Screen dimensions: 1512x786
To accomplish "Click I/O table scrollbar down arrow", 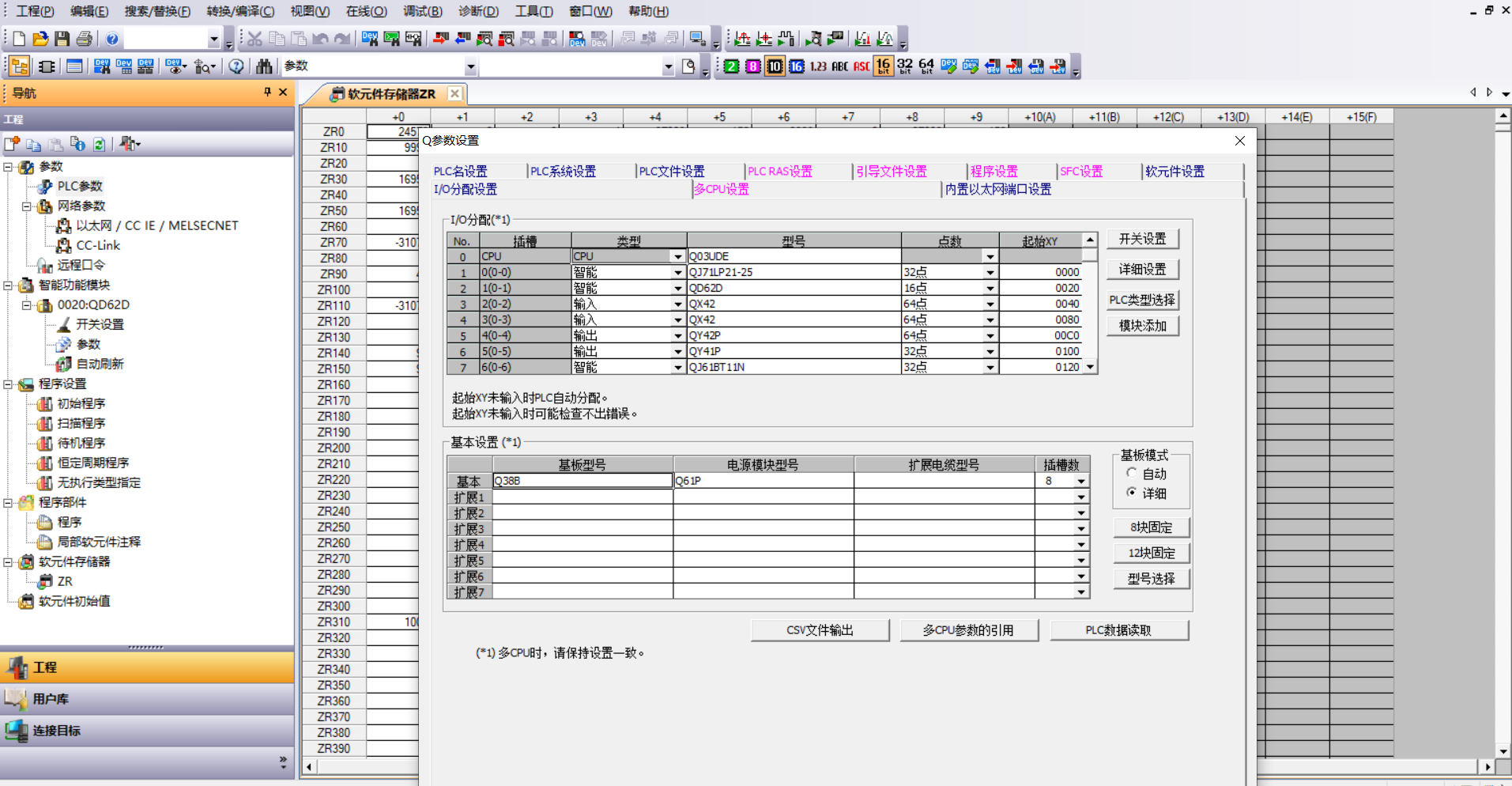I will [1090, 367].
